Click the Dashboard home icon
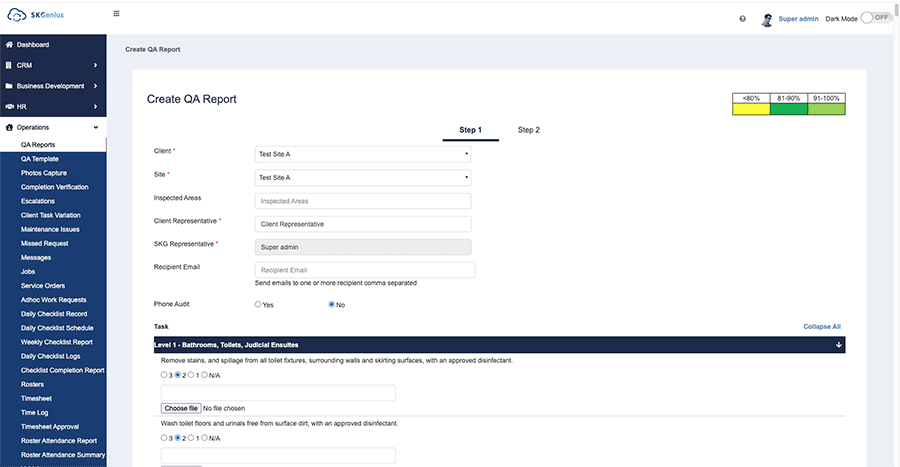The image size is (900, 467). tap(9, 45)
